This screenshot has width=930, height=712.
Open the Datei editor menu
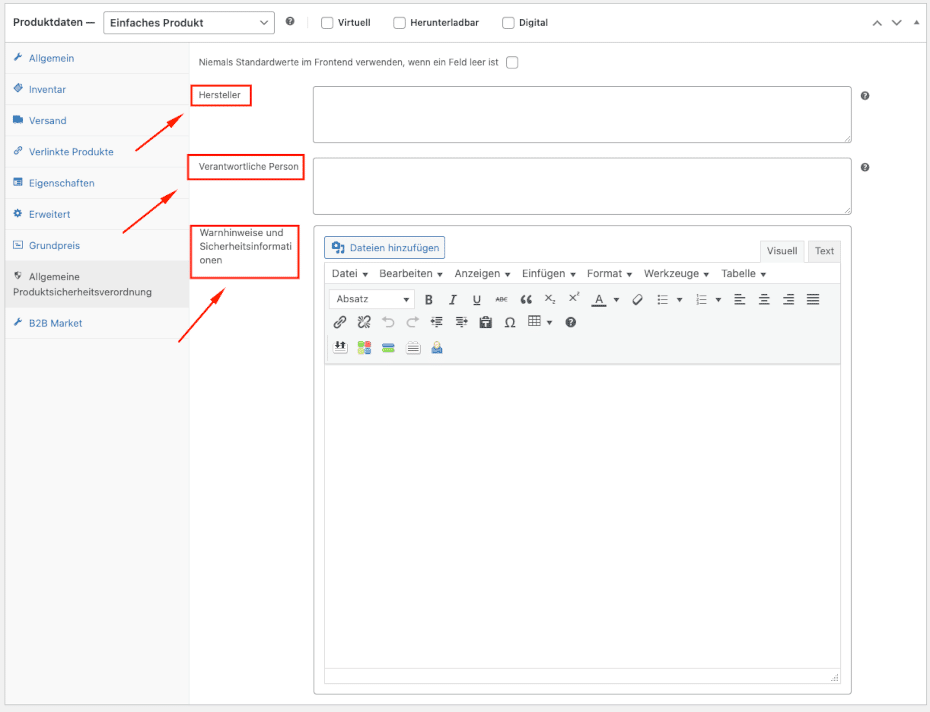point(350,274)
